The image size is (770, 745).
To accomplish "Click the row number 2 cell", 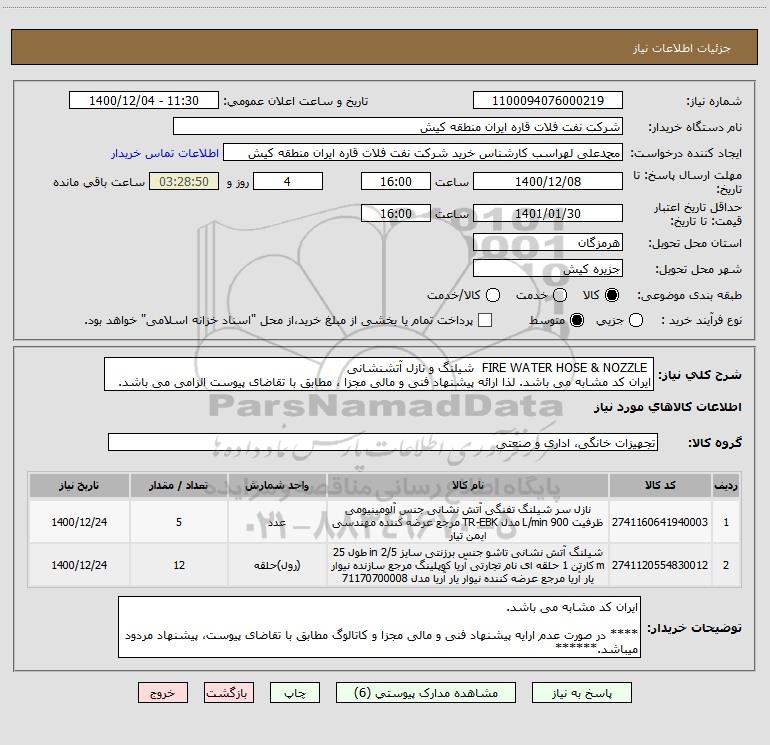I will coord(726,565).
